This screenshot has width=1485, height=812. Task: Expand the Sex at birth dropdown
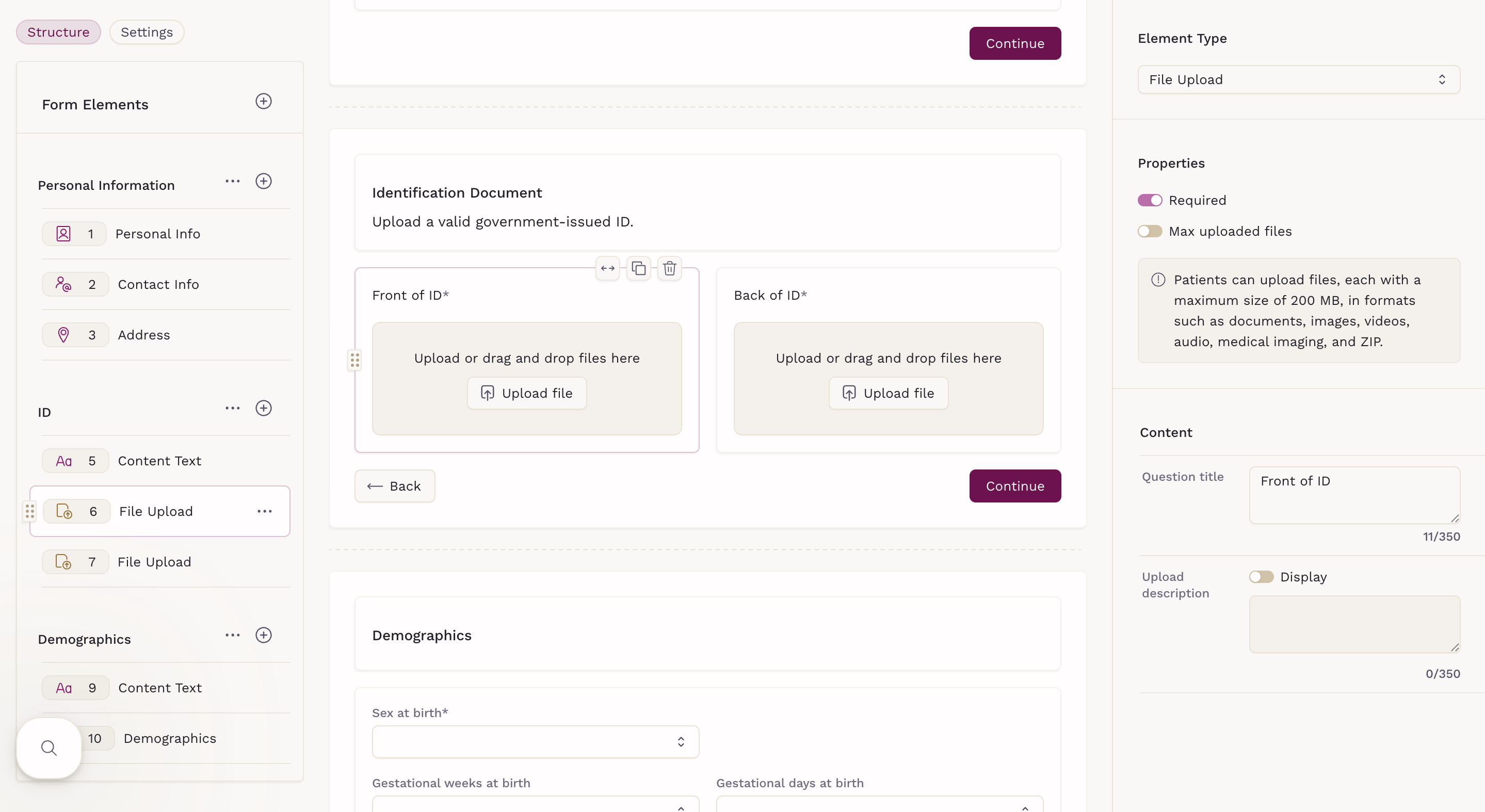click(535, 742)
